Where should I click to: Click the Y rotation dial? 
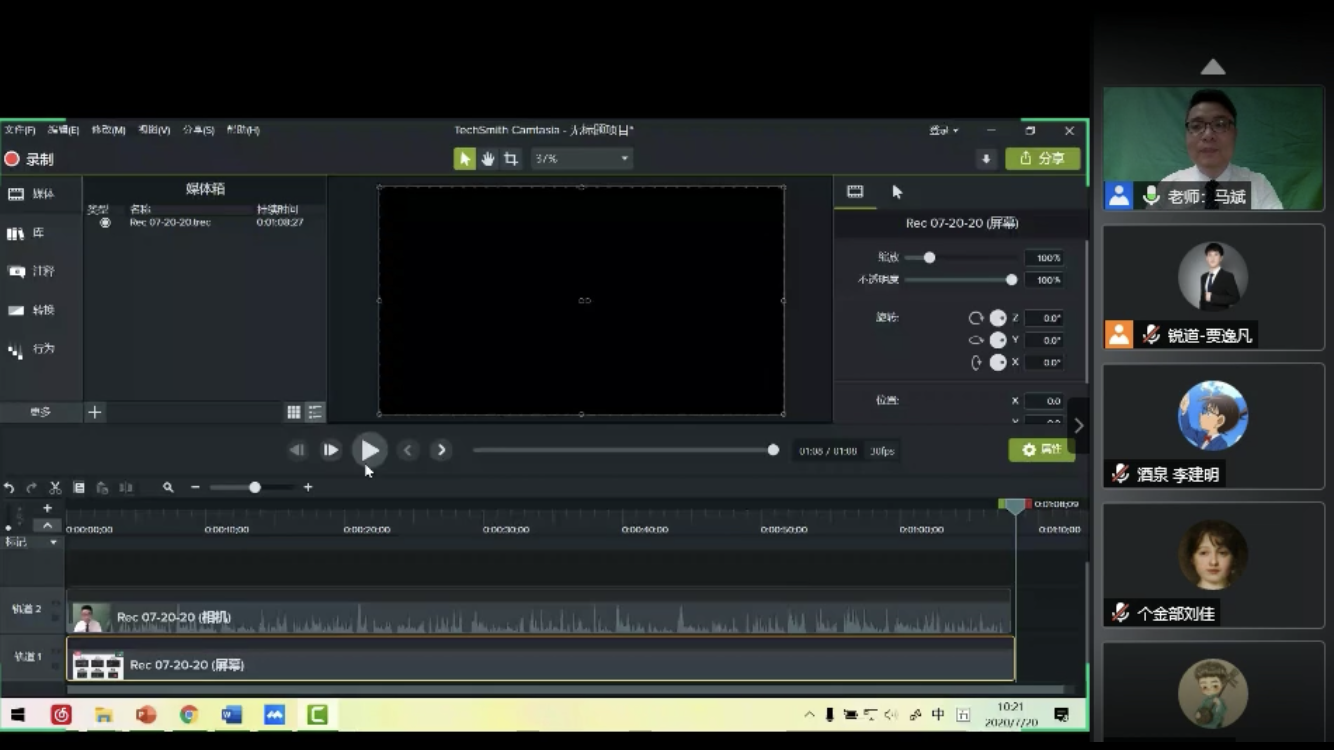coord(998,340)
